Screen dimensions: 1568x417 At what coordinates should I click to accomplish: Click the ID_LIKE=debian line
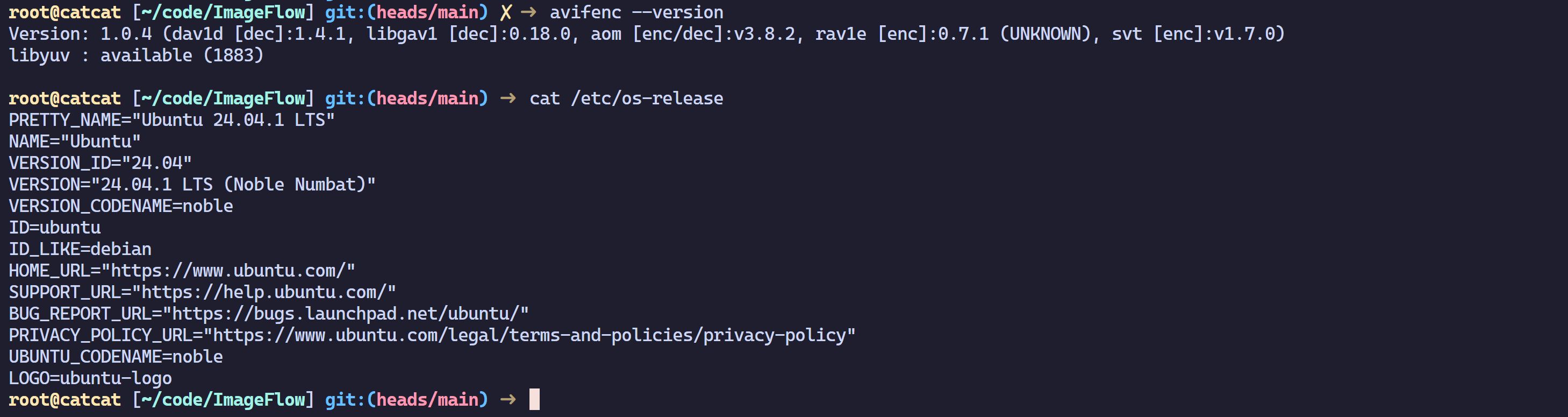coord(80,249)
